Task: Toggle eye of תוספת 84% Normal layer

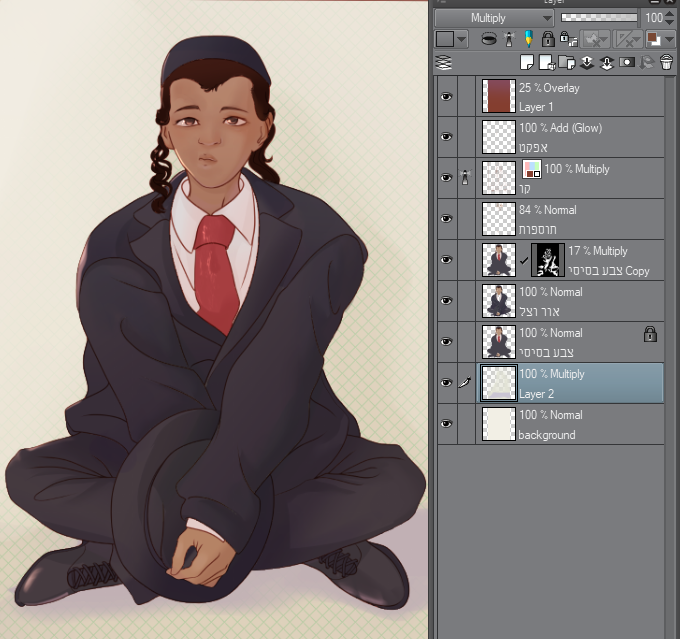Action: [x=446, y=218]
